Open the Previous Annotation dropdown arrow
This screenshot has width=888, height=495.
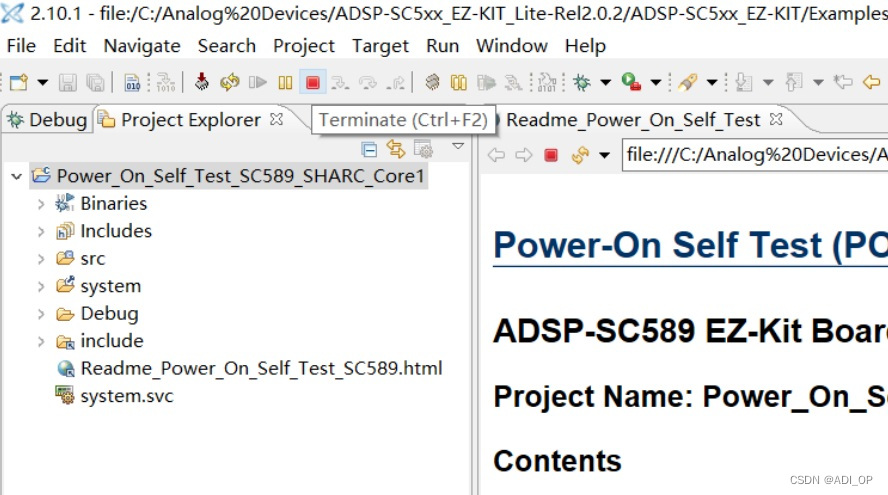click(818, 83)
